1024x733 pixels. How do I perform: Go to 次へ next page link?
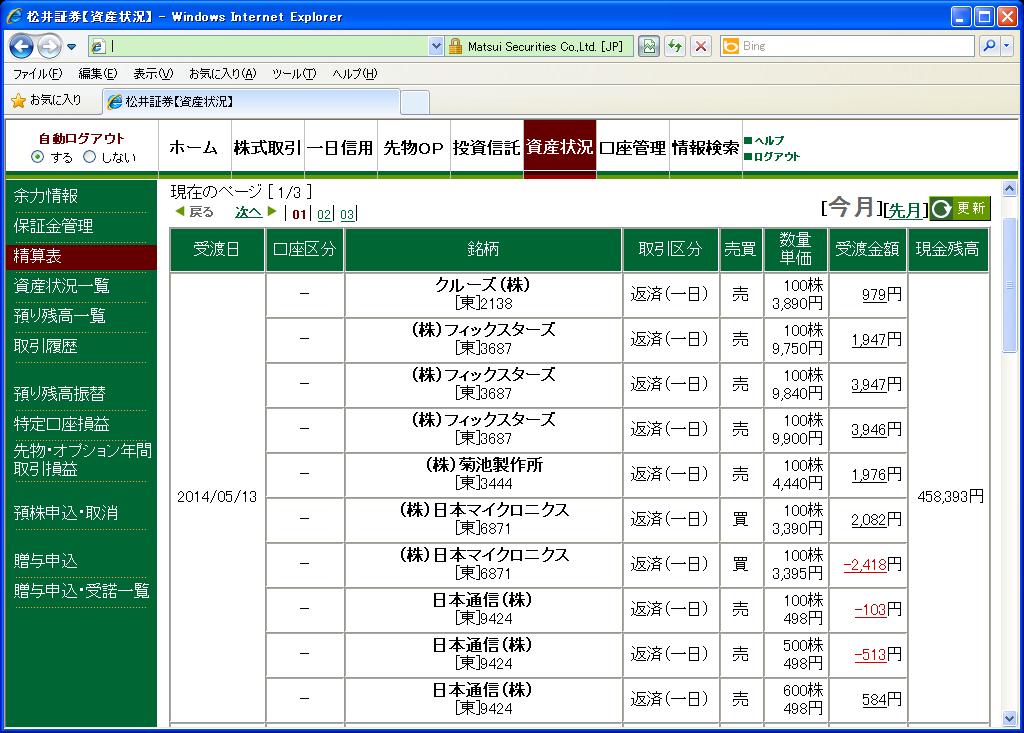point(248,212)
